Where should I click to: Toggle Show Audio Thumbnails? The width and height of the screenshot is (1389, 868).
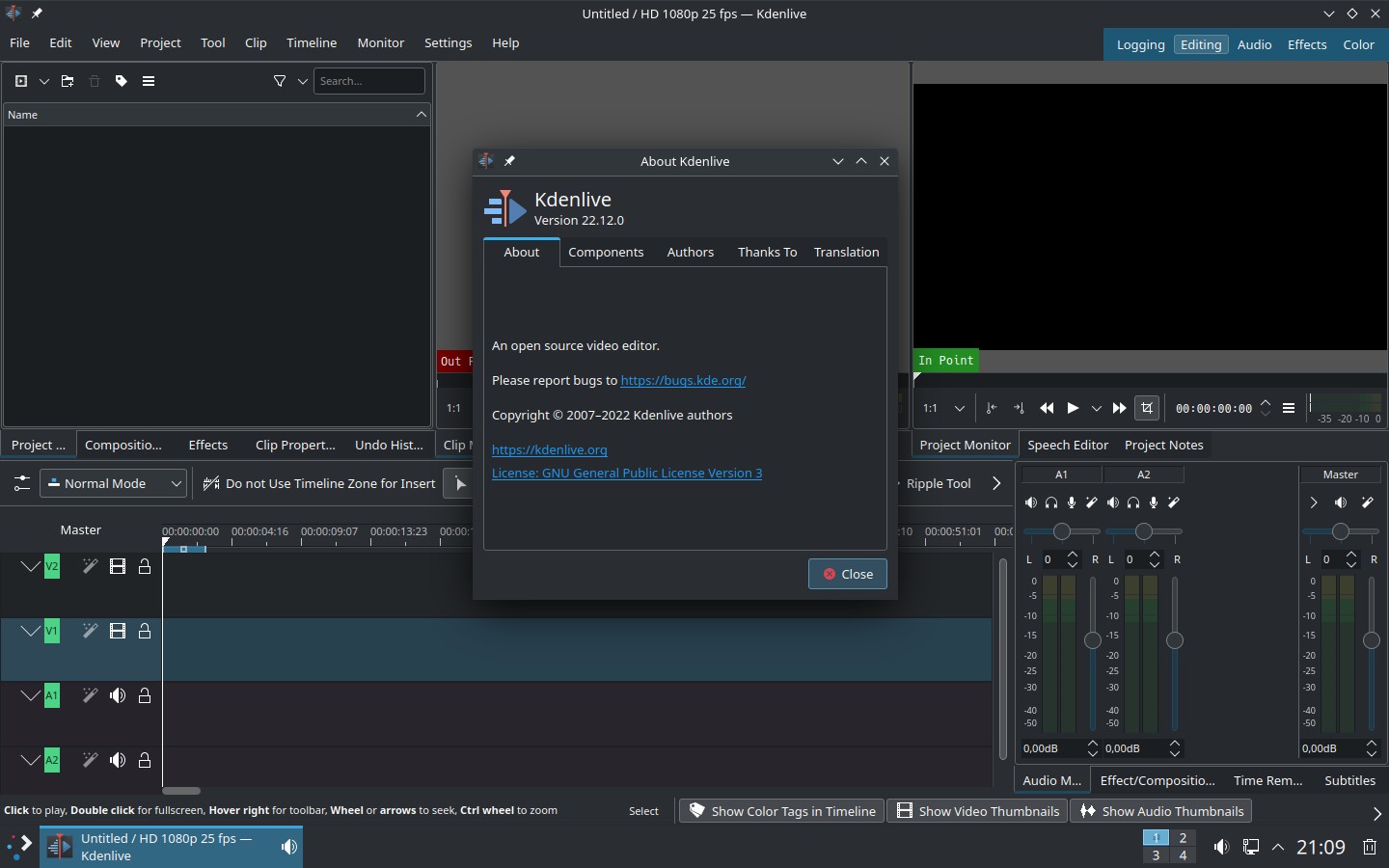pyautogui.click(x=1160, y=811)
